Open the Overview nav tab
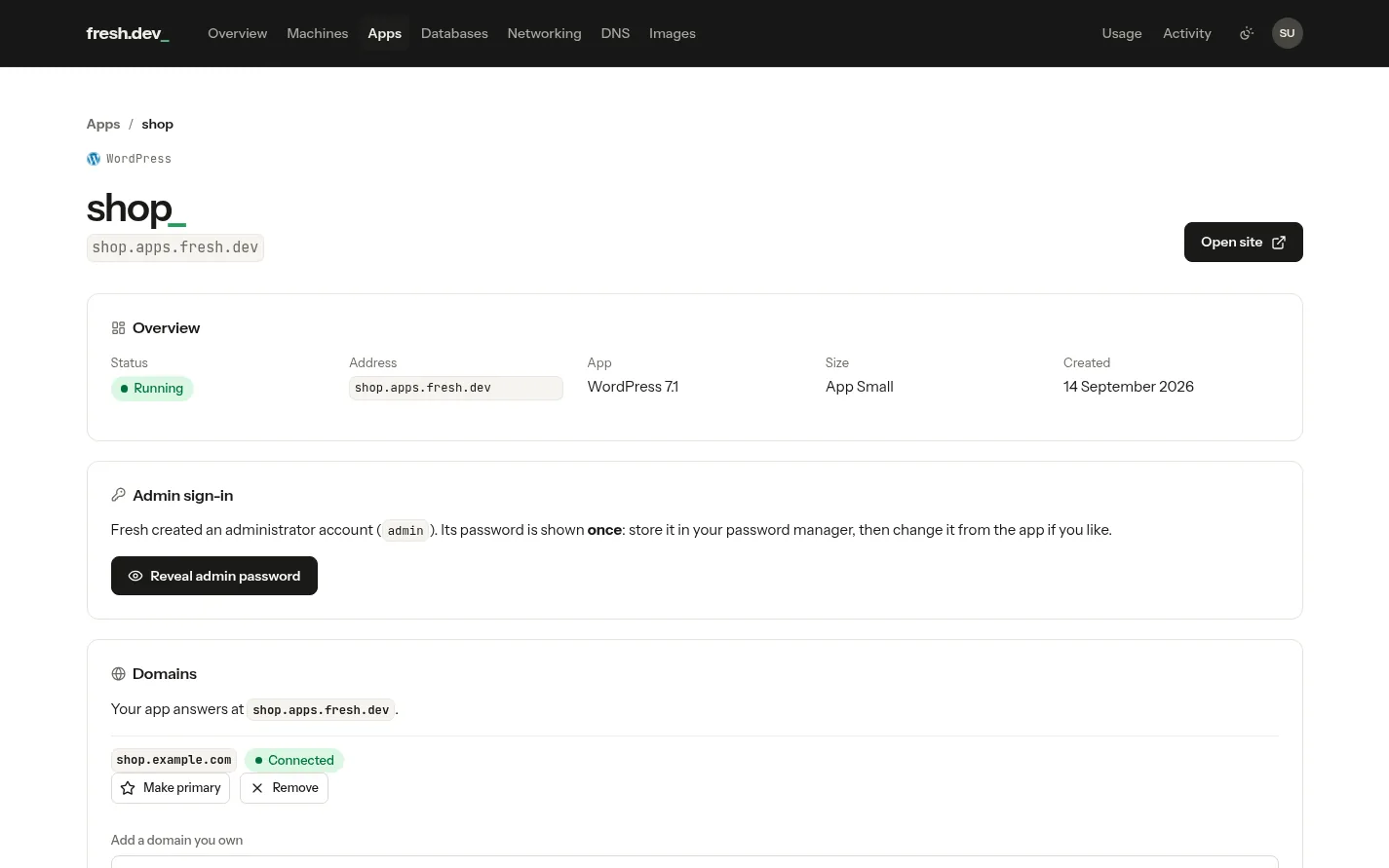This screenshot has height=868, width=1389. click(237, 33)
